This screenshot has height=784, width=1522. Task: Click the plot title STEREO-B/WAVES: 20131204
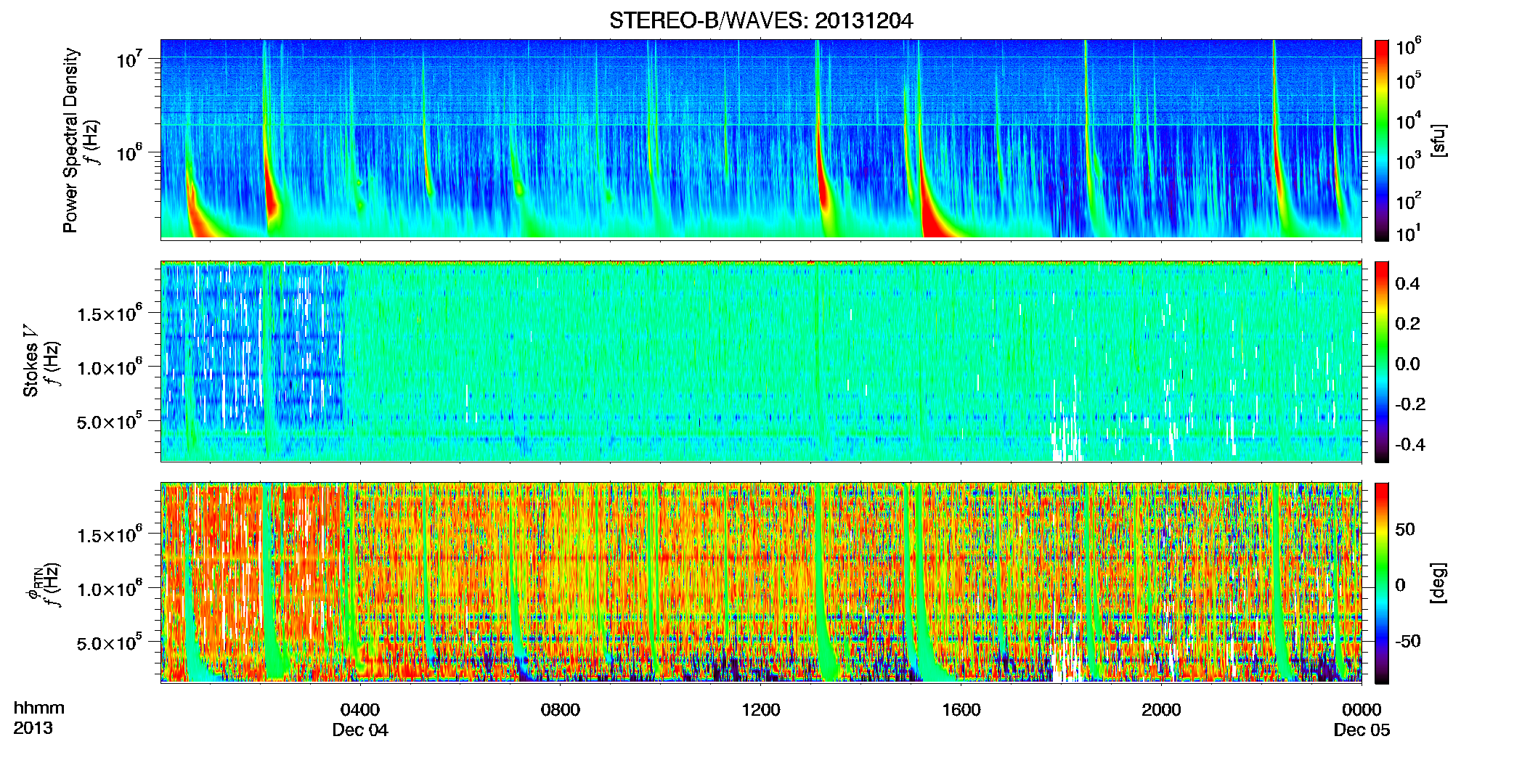761,21
